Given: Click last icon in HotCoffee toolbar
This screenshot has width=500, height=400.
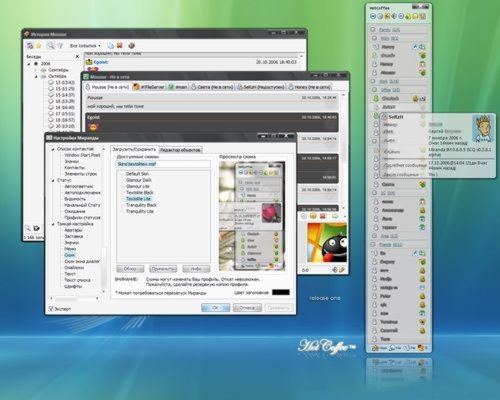Looking at the screenshot, I should coord(422,16).
